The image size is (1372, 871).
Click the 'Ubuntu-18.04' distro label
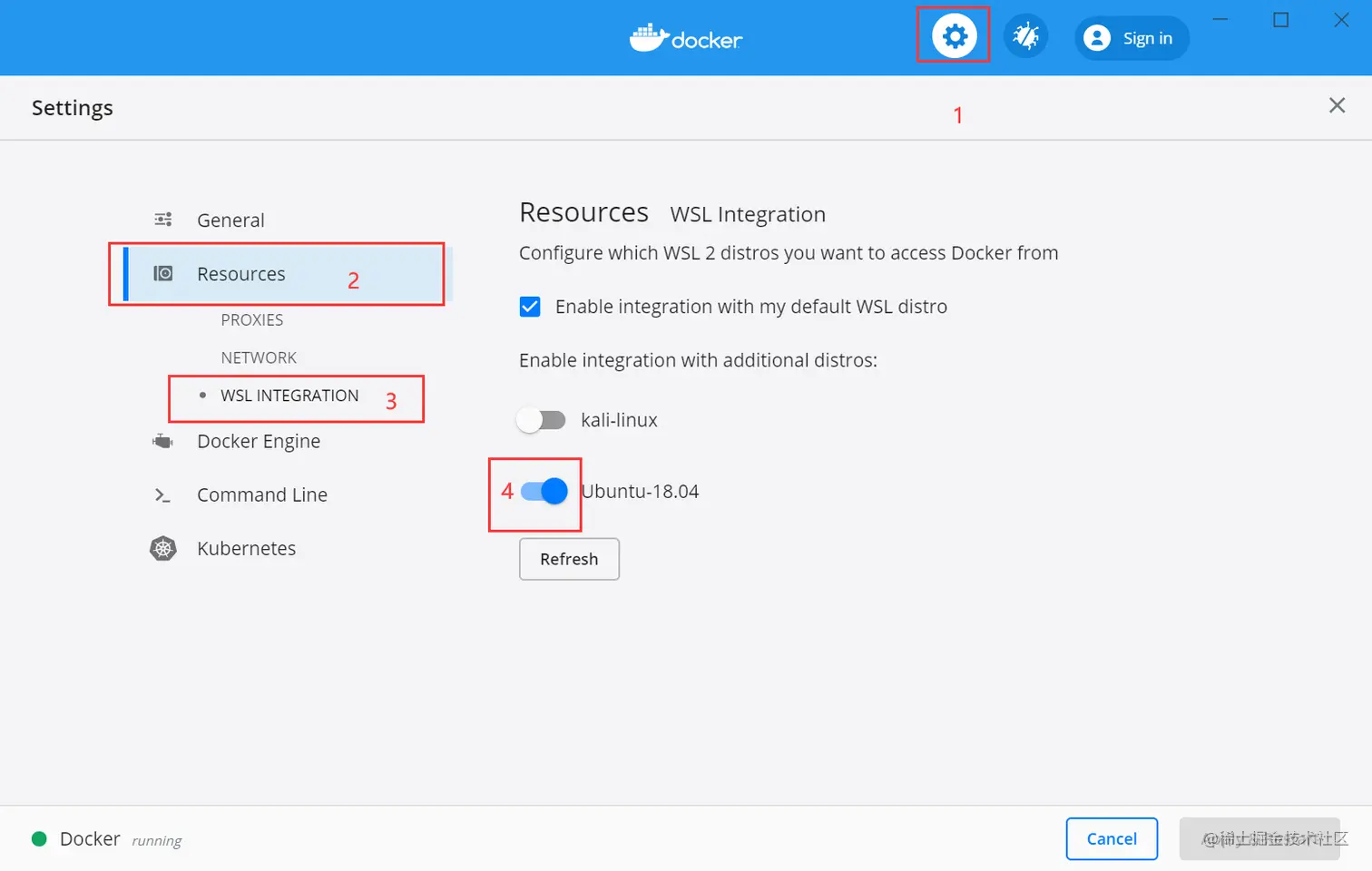pos(640,492)
